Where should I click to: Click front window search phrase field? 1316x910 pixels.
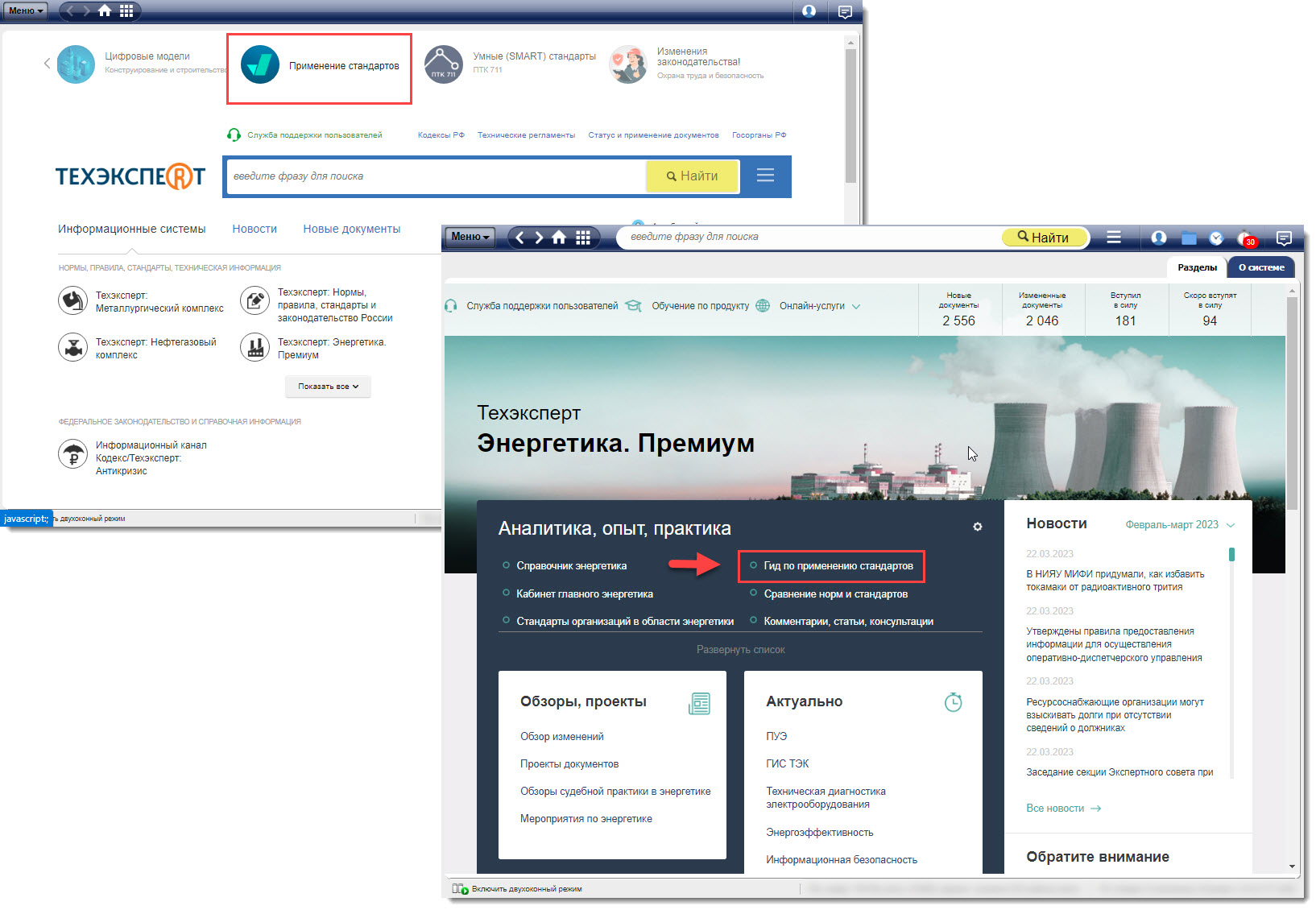coord(809,237)
